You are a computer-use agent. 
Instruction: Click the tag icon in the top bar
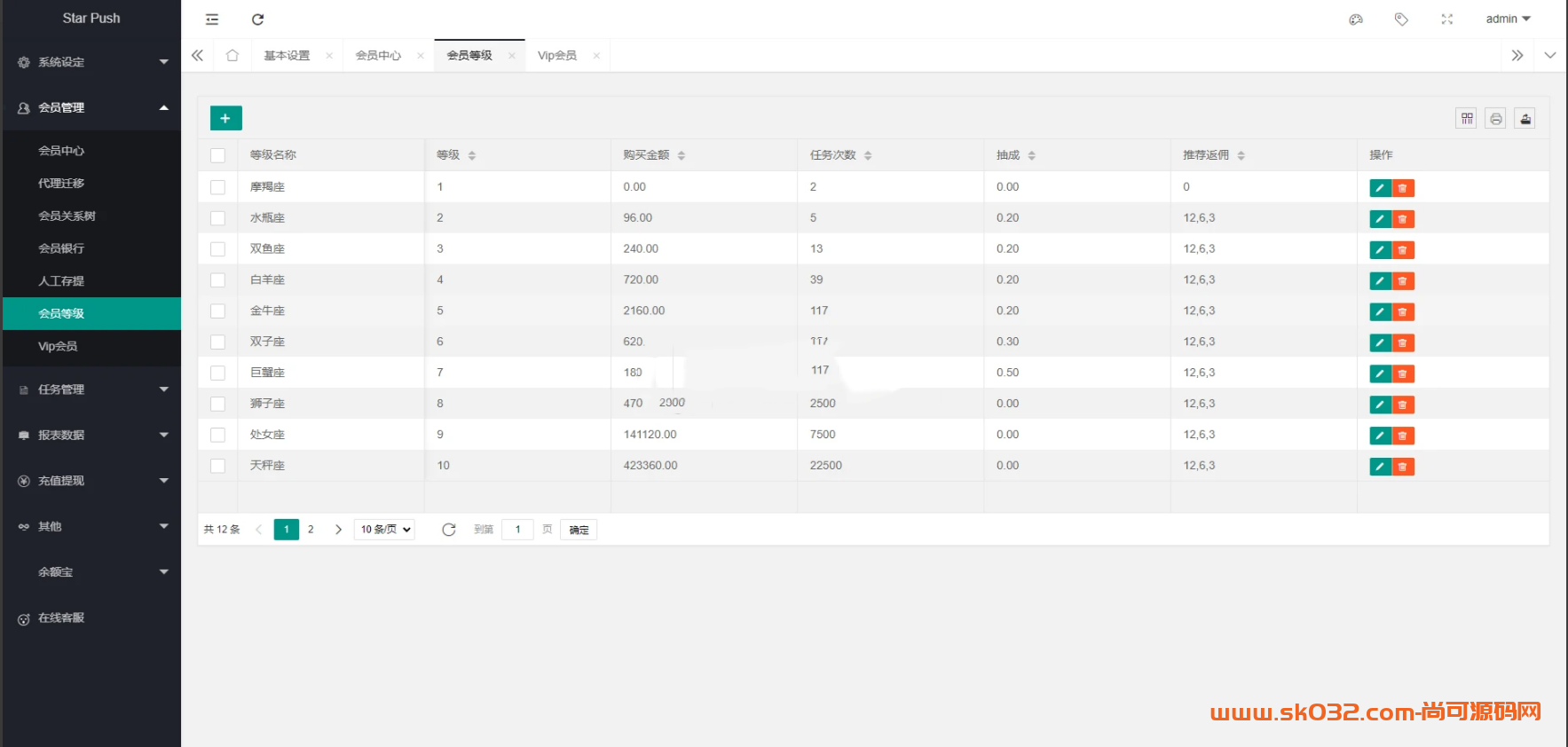[1401, 20]
